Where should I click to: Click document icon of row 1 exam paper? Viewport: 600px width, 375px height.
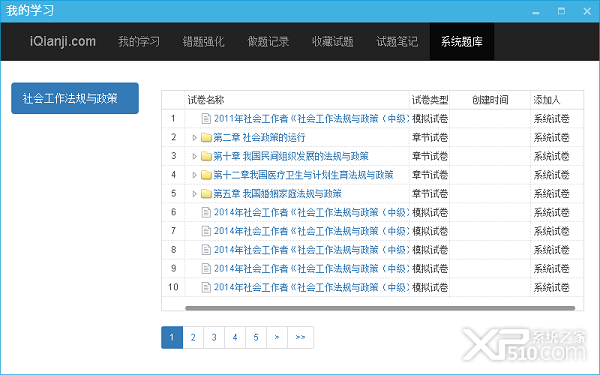(x=206, y=119)
